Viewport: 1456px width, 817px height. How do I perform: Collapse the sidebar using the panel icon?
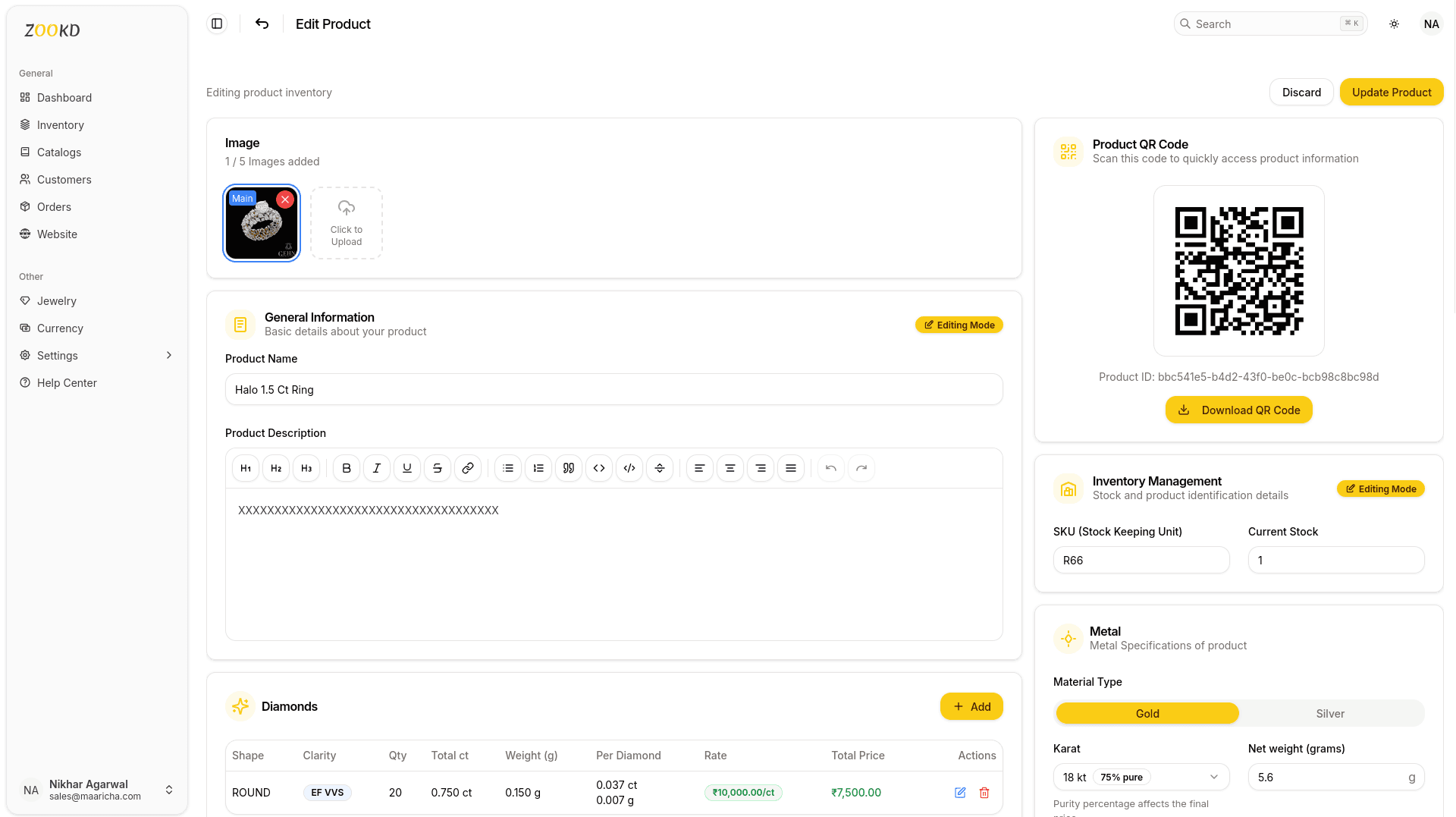[216, 24]
